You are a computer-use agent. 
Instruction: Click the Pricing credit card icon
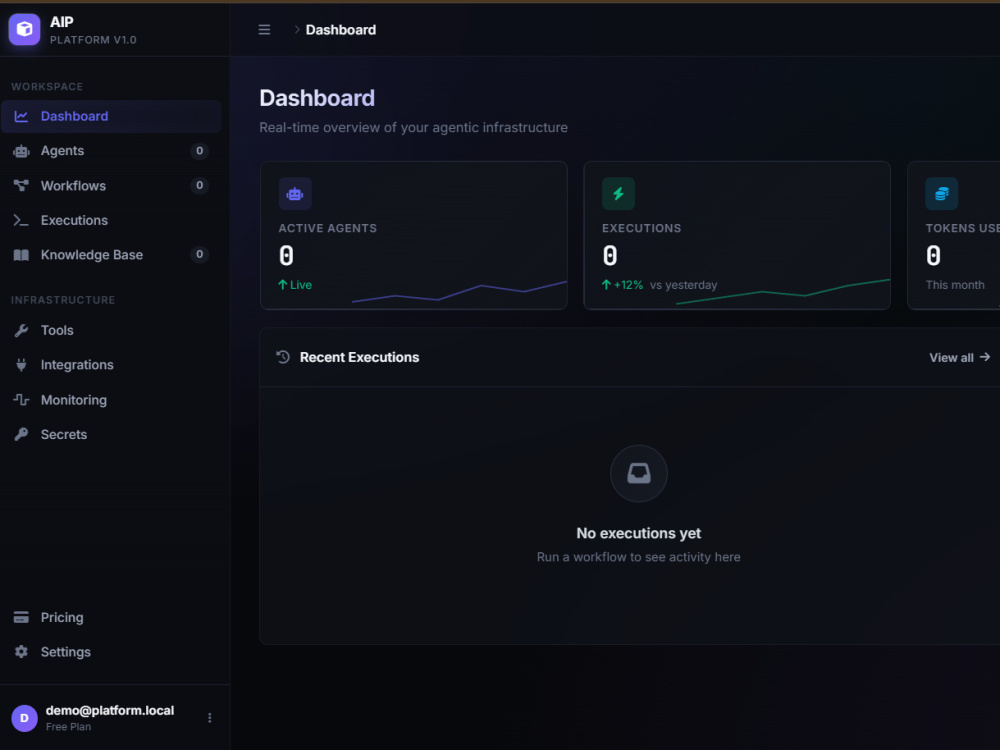pos(21,617)
